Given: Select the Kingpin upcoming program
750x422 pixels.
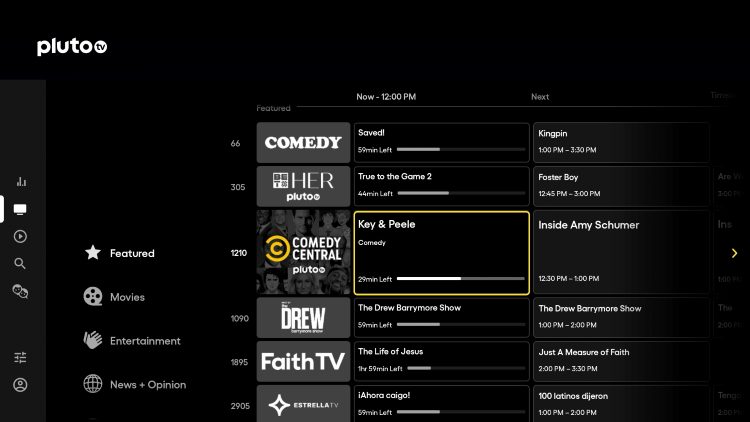Looking at the screenshot, I should tap(621, 143).
